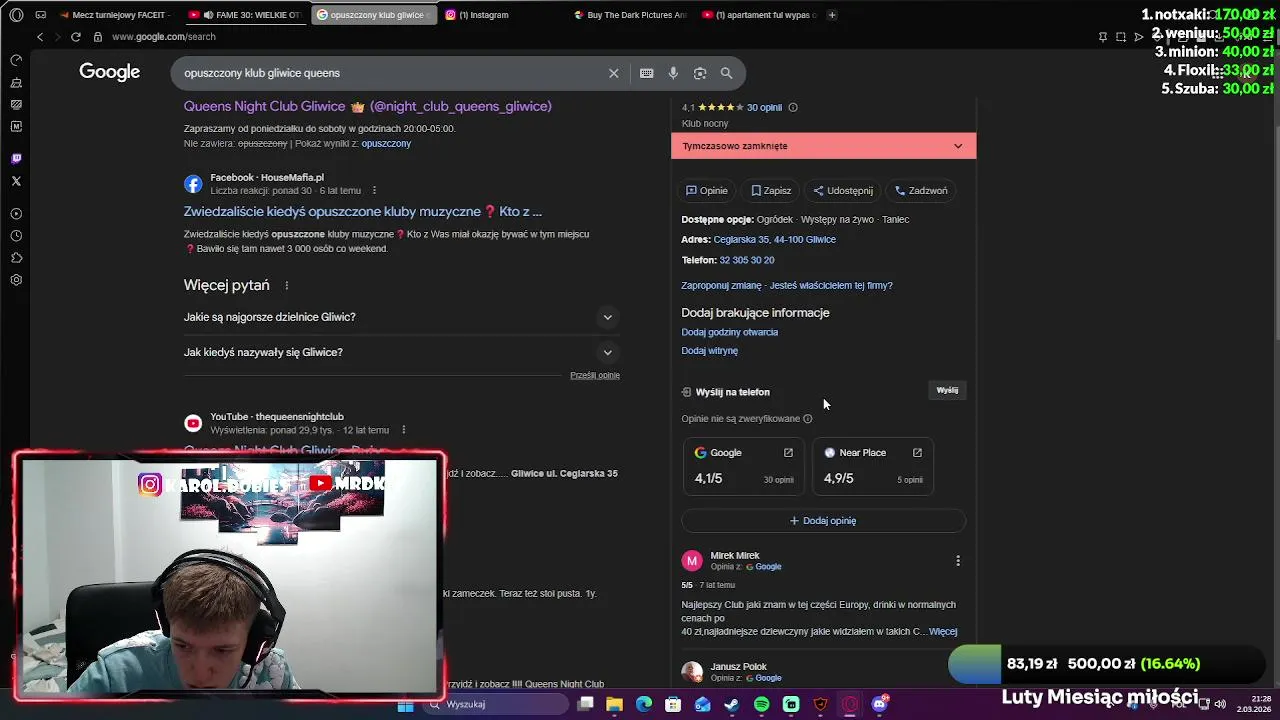The width and height of the screenshot is (1280, 720).
Task: Call the club with Zadzwoń button
Action: tap(921, 190)
